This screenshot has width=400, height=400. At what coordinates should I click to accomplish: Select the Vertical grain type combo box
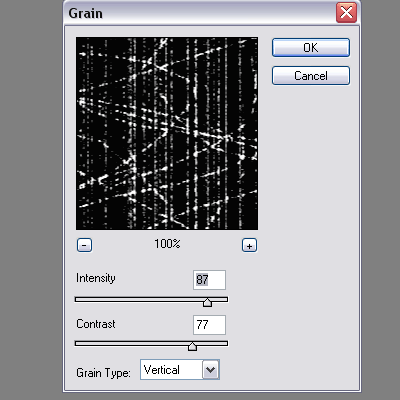(180, 369)
